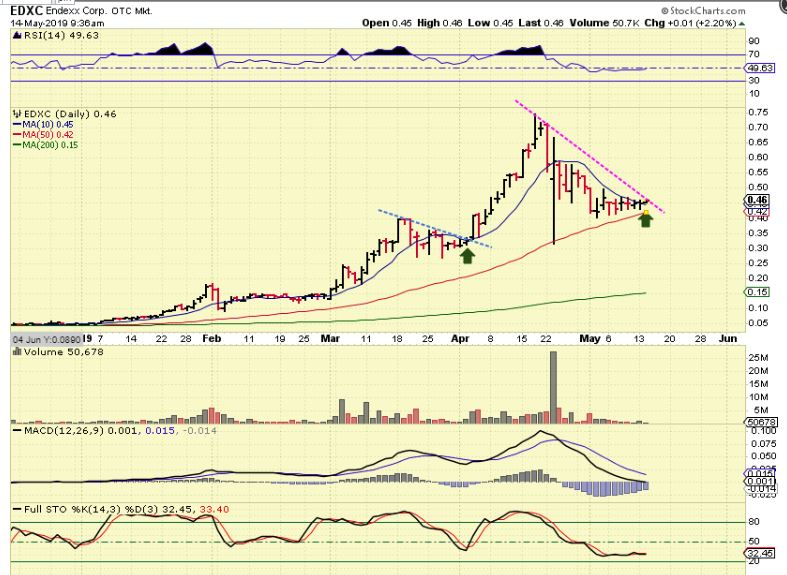Click the 25M volume axis label
The height and width of the screenshot is (575, 787).
pos(758,358)
